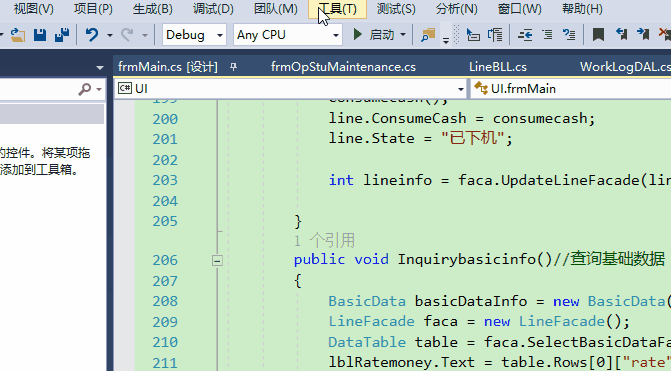671x371 pixels.
Task: Open the 调试(D) debug menu
Action: 213,9
